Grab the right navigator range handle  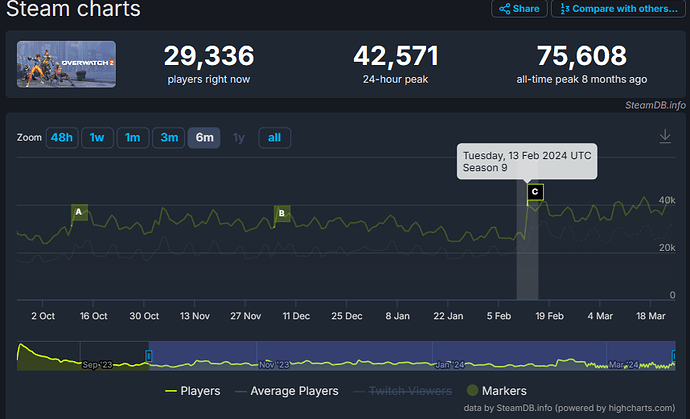click(674, 356)
